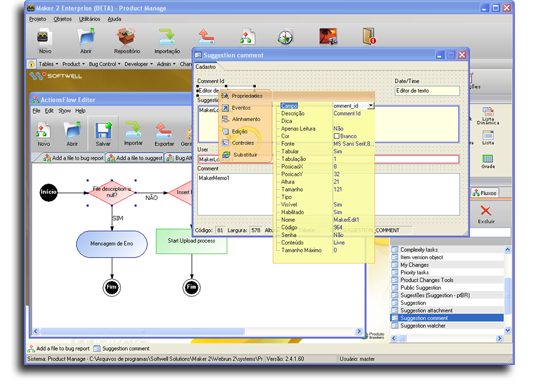Screen dimensions: 538x392
Task: Open Show menu in ActionsFlow Editor
Action: (65, 111)
